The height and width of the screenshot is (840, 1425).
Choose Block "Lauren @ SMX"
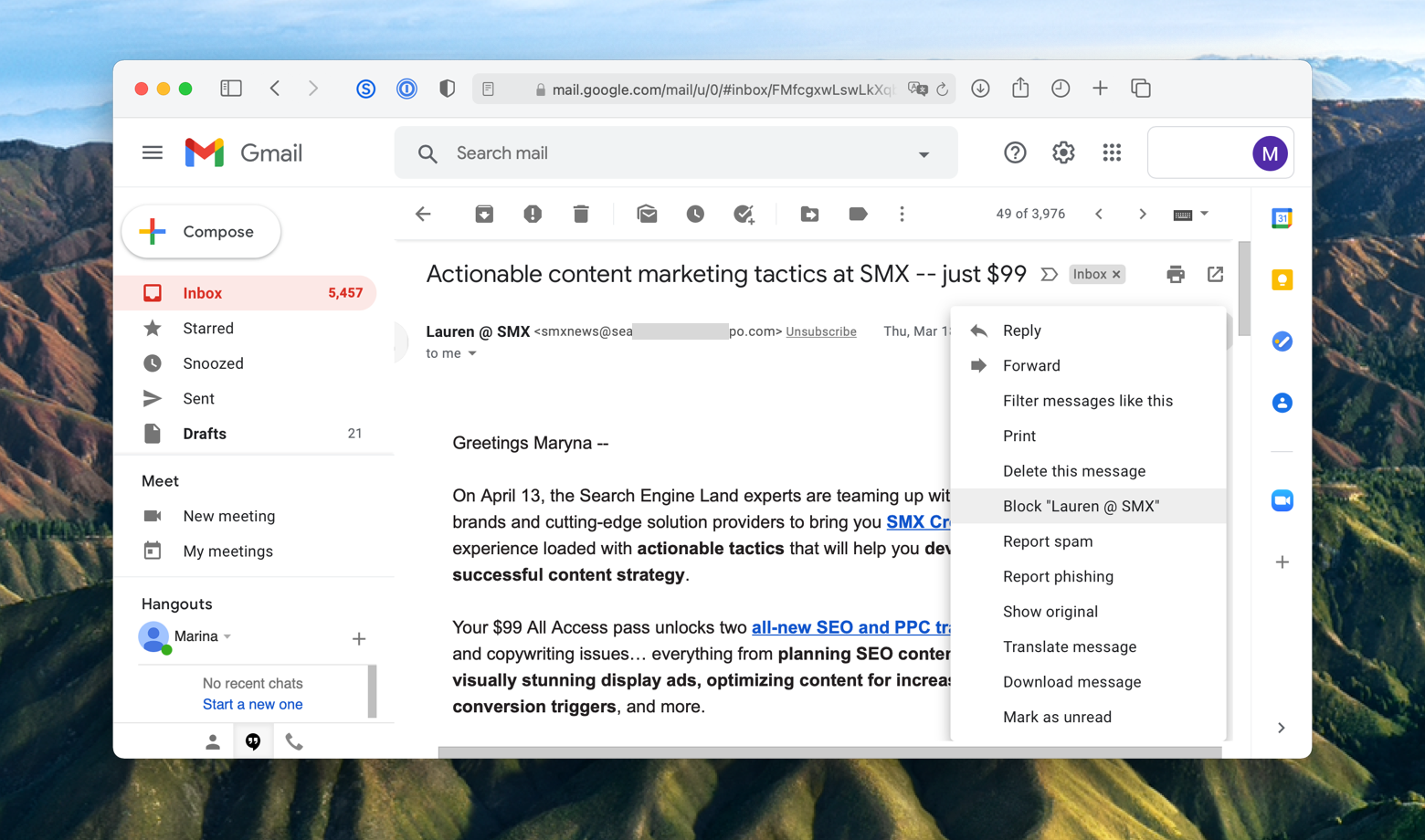(x=1088, y=506)
